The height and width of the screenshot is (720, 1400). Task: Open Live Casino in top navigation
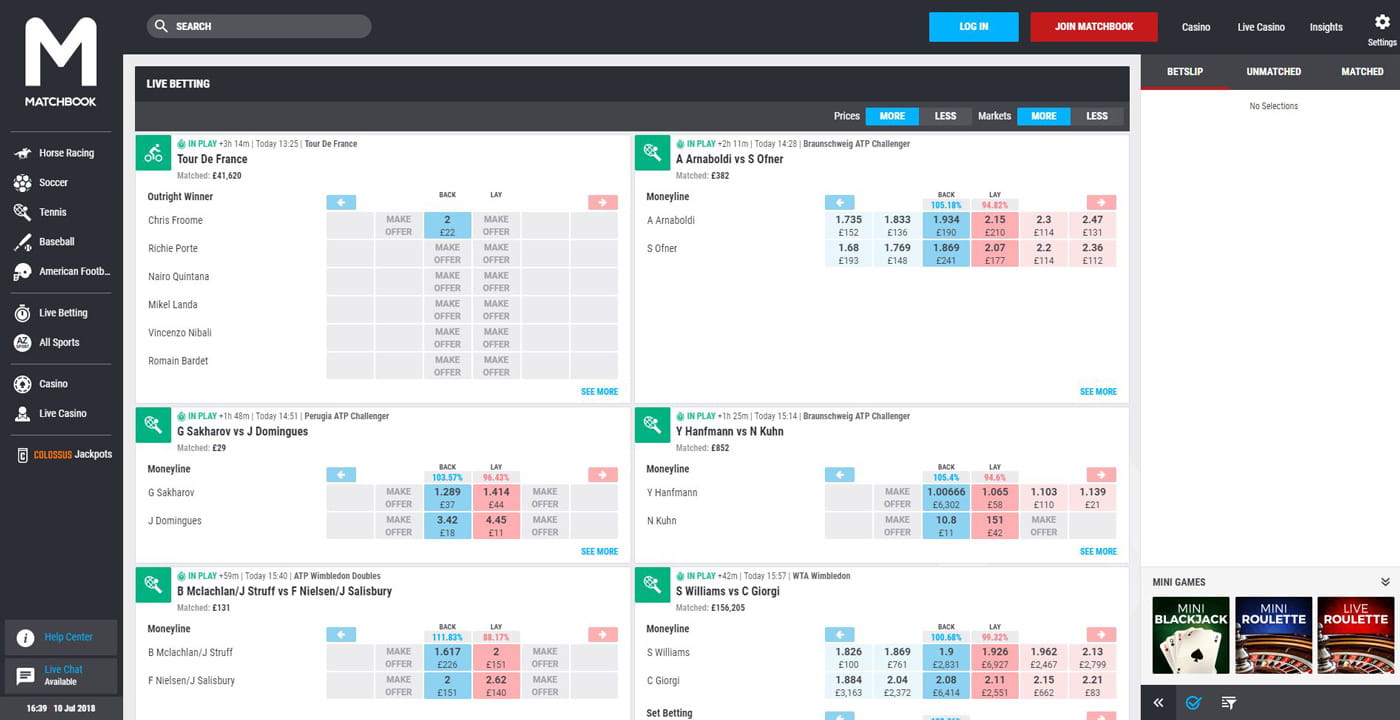coord(1261,27)
